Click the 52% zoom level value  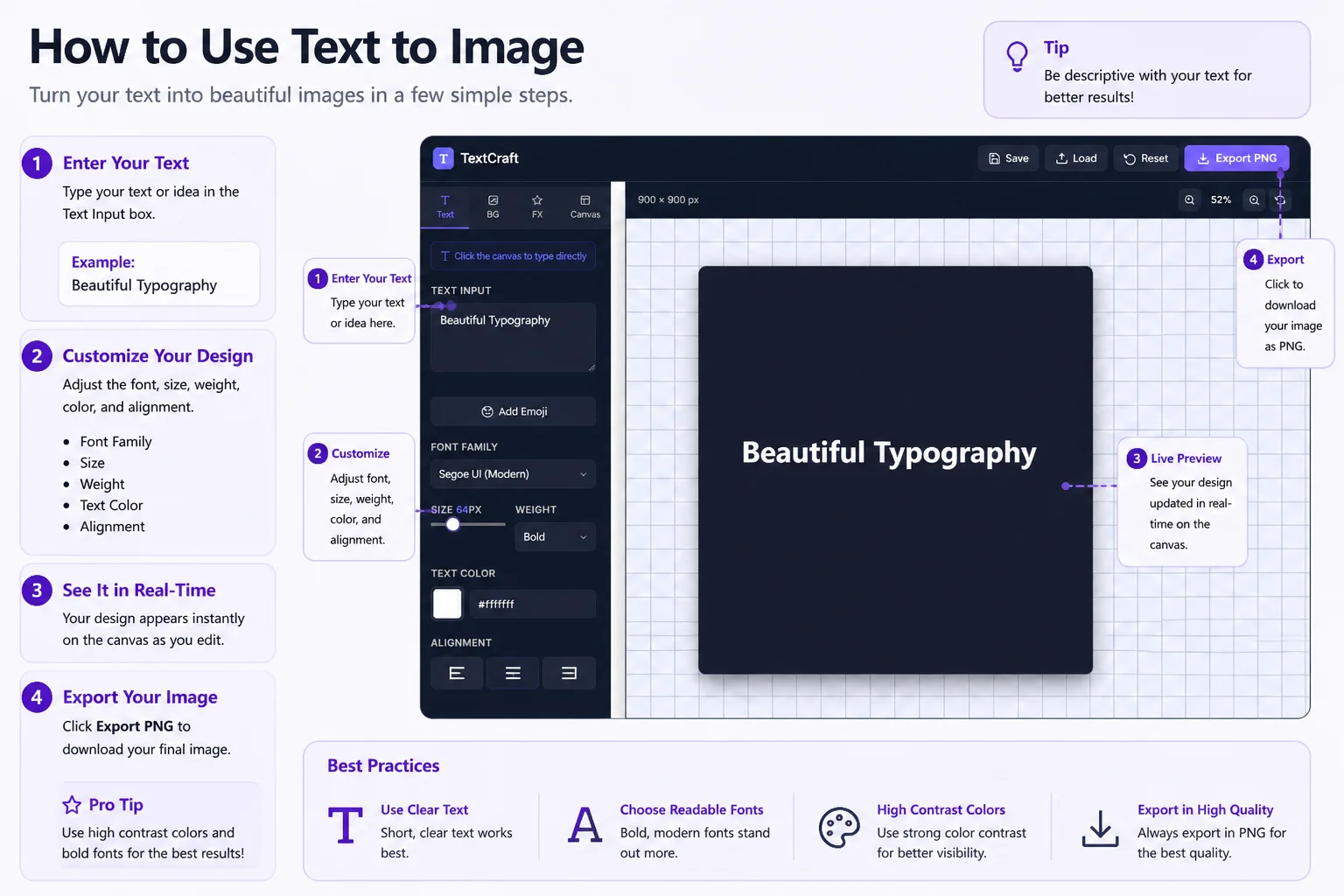(x=1221, y=200)
